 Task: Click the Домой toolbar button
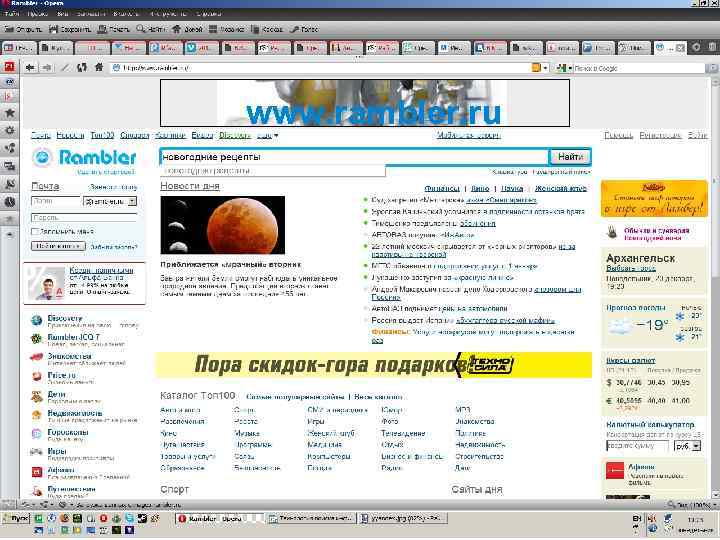click(x=187, y=29)
